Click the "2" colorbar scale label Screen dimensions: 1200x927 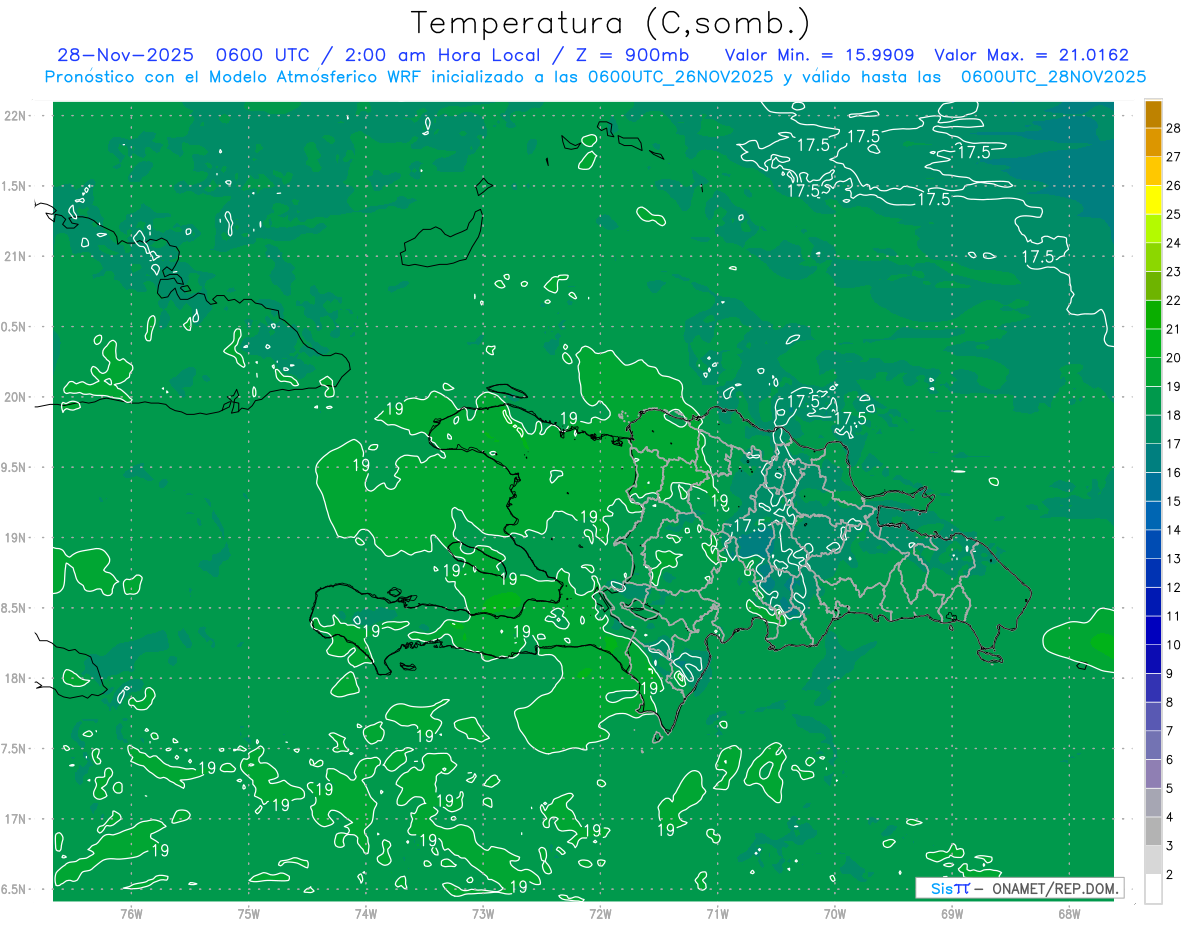1170,875
